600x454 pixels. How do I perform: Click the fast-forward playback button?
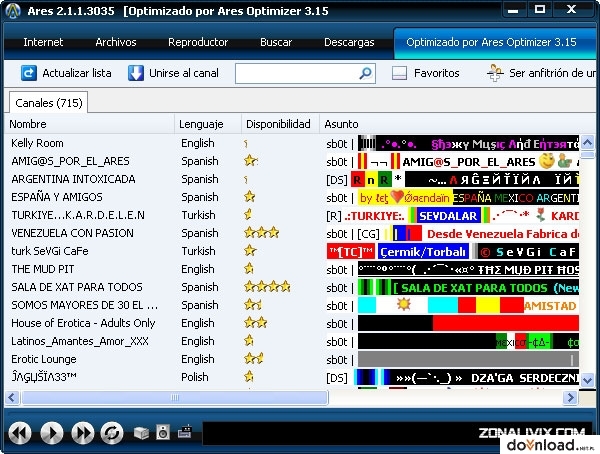[x=83, y=433]
